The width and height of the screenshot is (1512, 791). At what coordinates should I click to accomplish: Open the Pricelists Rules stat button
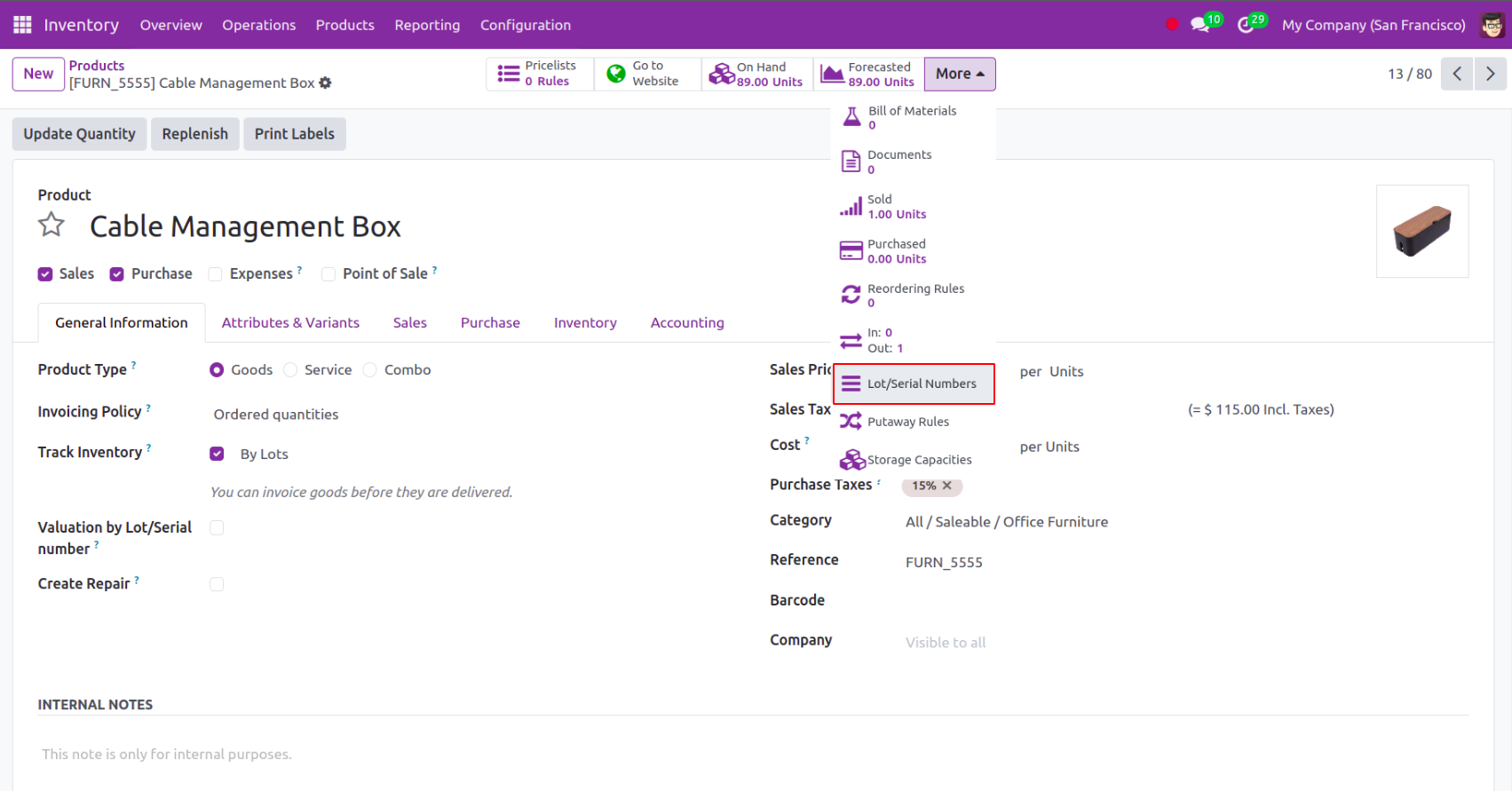(540, 74)
